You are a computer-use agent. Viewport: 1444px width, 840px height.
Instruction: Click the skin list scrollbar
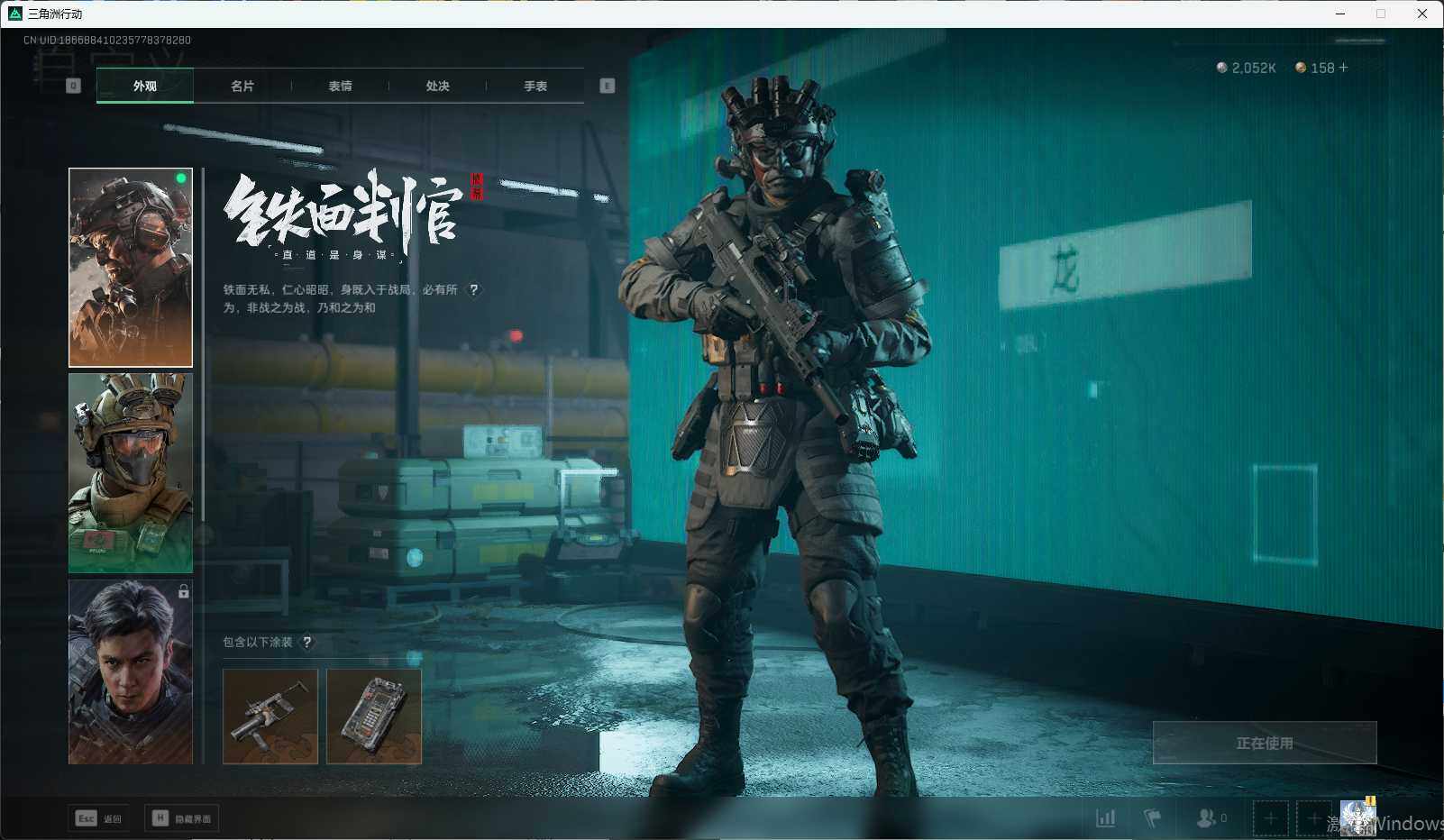pyautogui.click(x=203, y=342)
